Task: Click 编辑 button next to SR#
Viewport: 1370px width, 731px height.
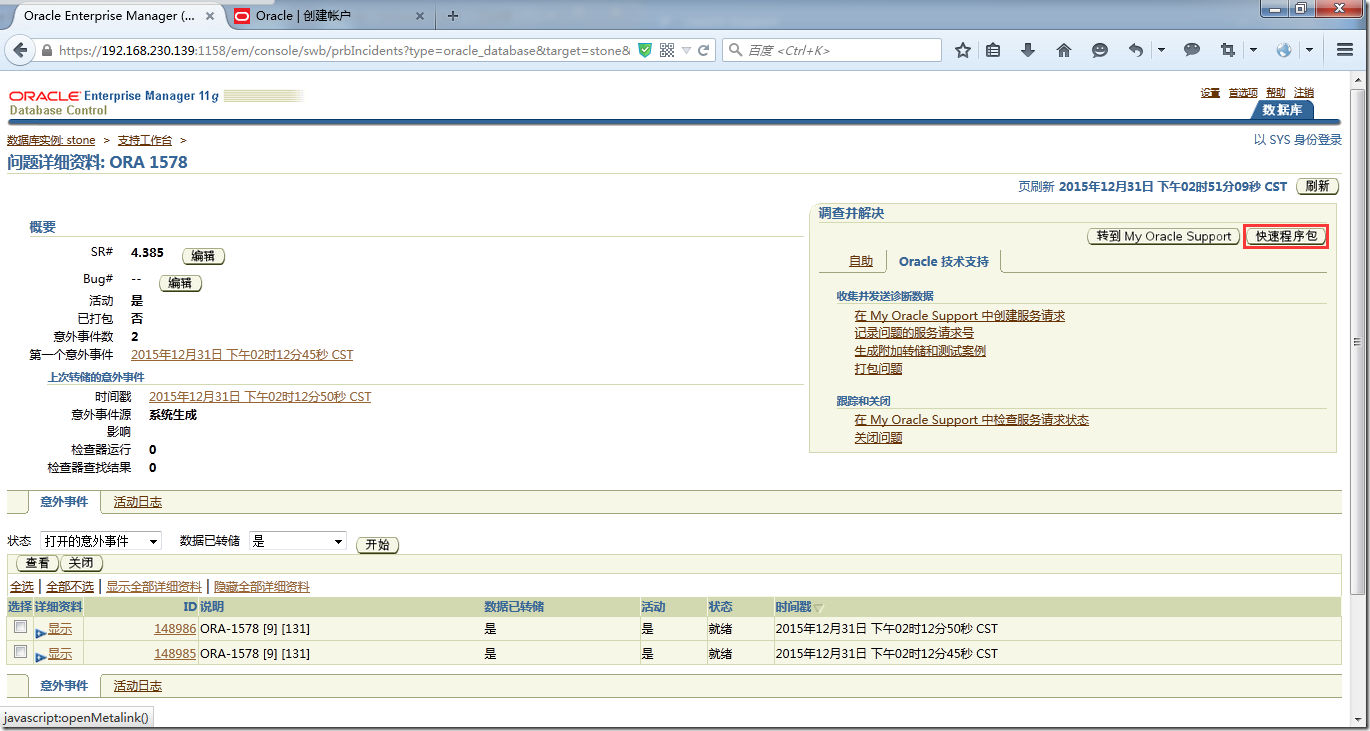Action: 203,256
